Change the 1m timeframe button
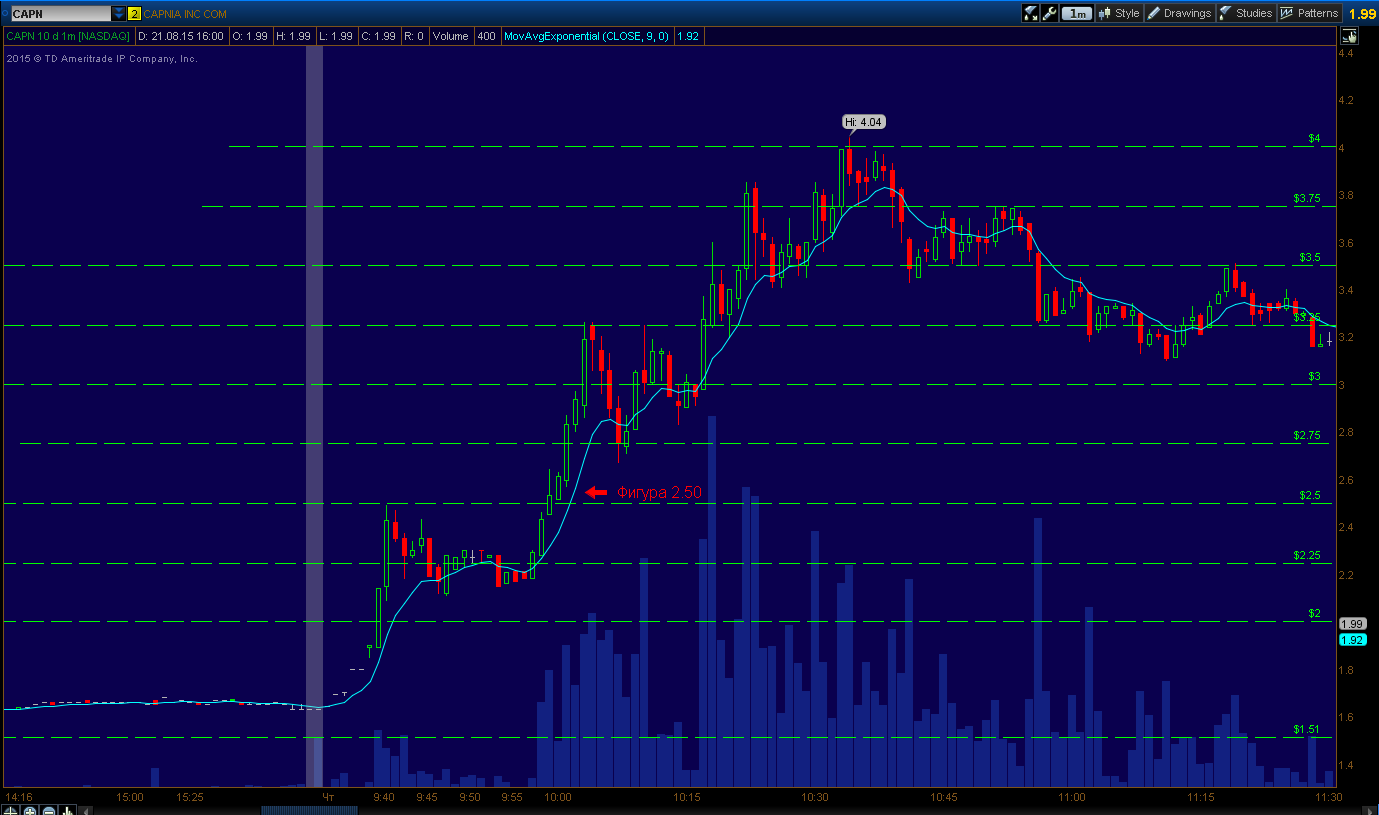This screenshot has width=1379, height=815. (x=1077, y=13)
